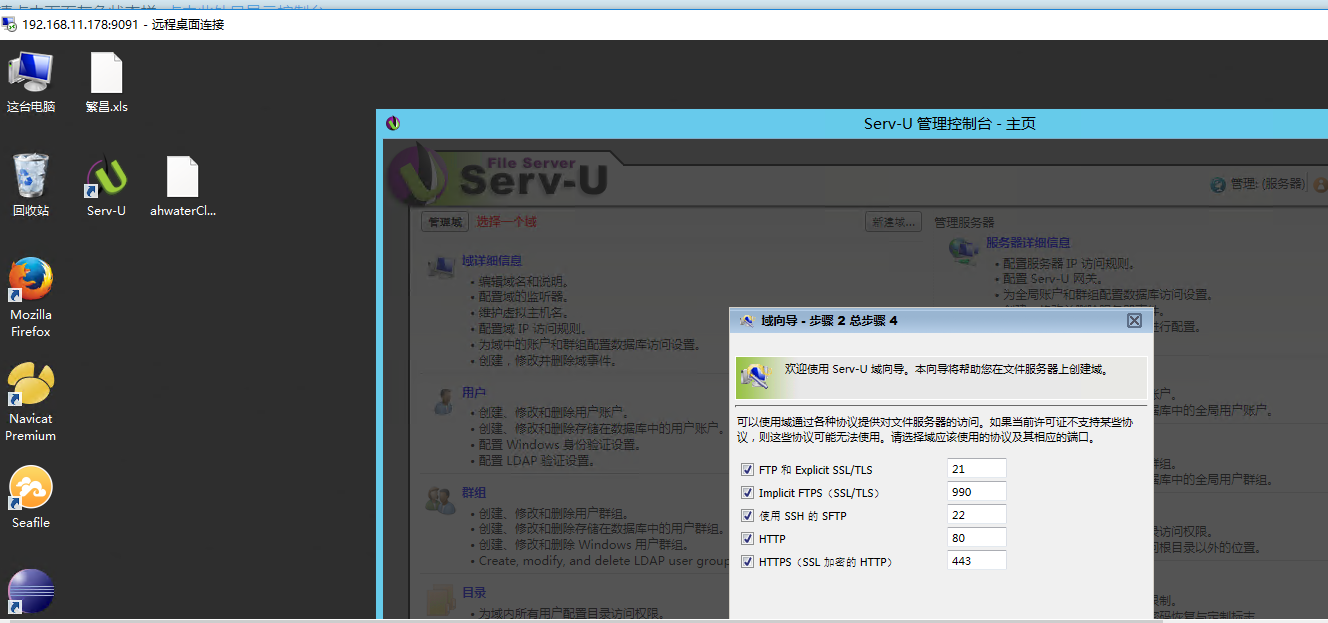Image resolution: width=1328 pixels, height=623 pixels.
Task: Click the 维护虚拟主机名 item
Action: point(523,313)
